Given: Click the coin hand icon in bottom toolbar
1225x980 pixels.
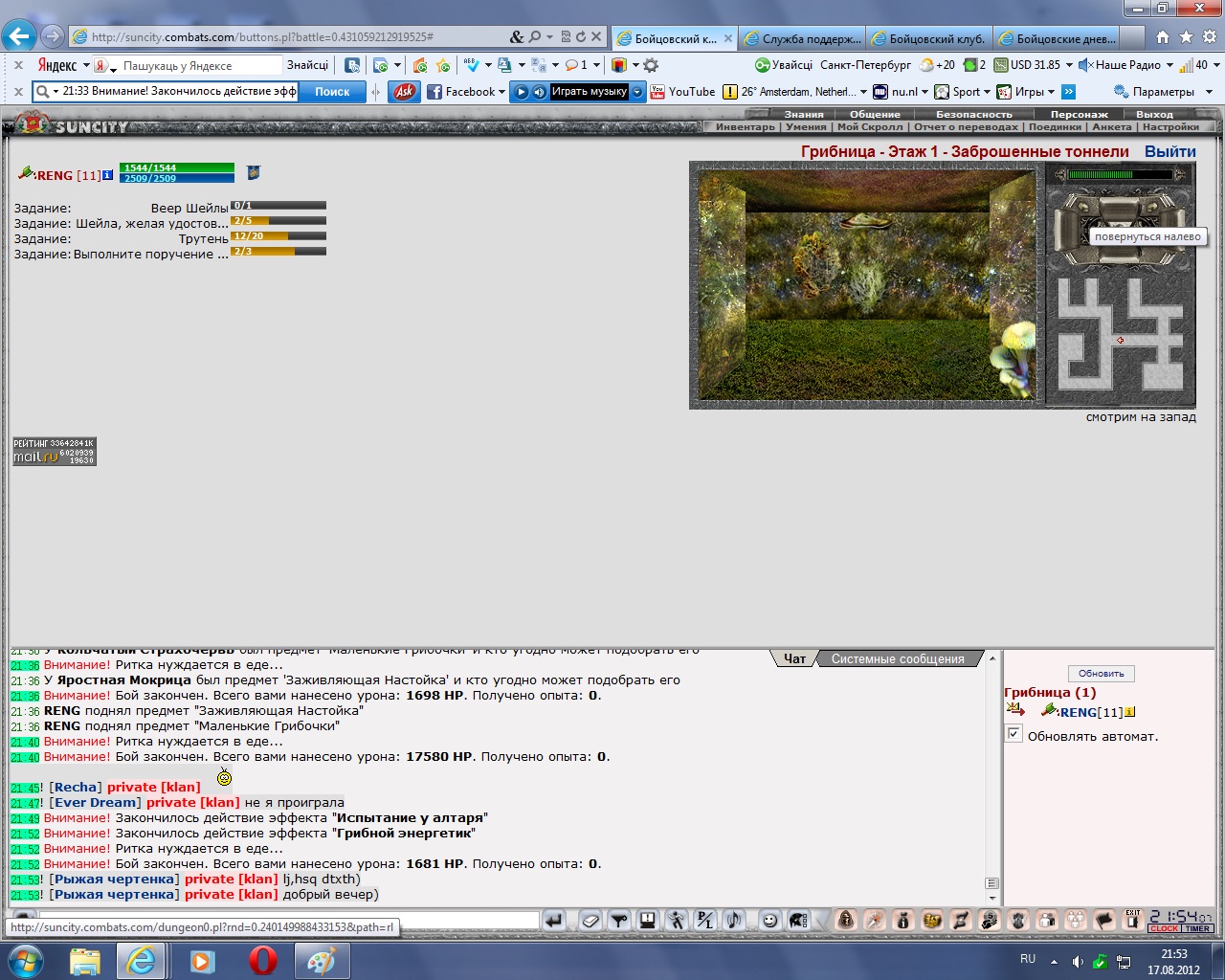Looking at the screenshot, I should tap(990, 921).
